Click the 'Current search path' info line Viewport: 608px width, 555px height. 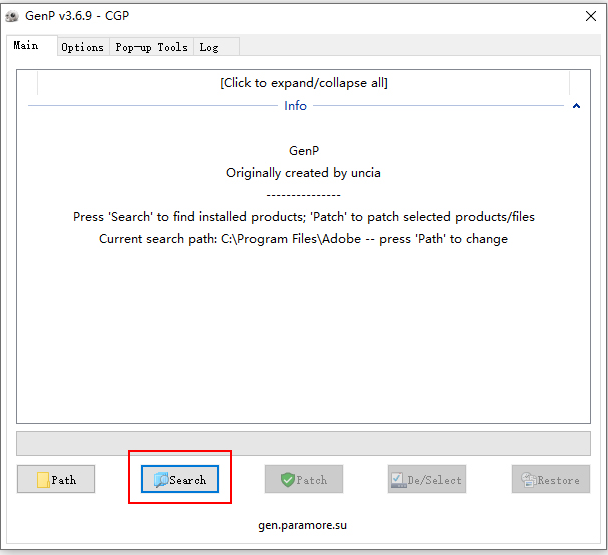point(303,239)
